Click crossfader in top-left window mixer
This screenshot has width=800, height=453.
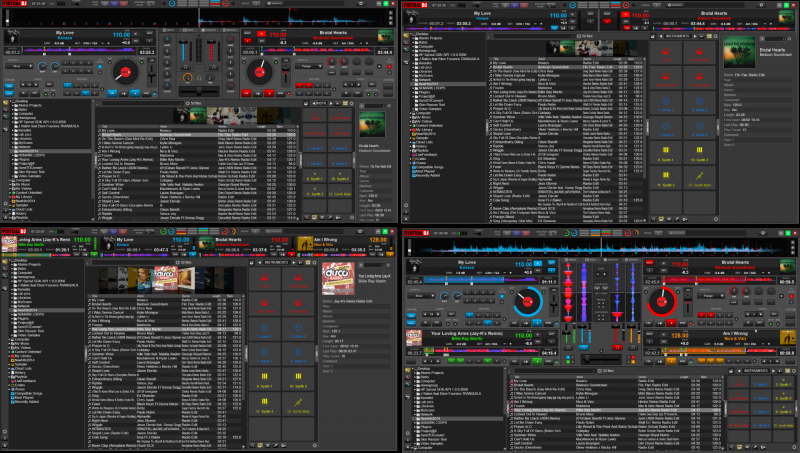(x=199, y=91)
